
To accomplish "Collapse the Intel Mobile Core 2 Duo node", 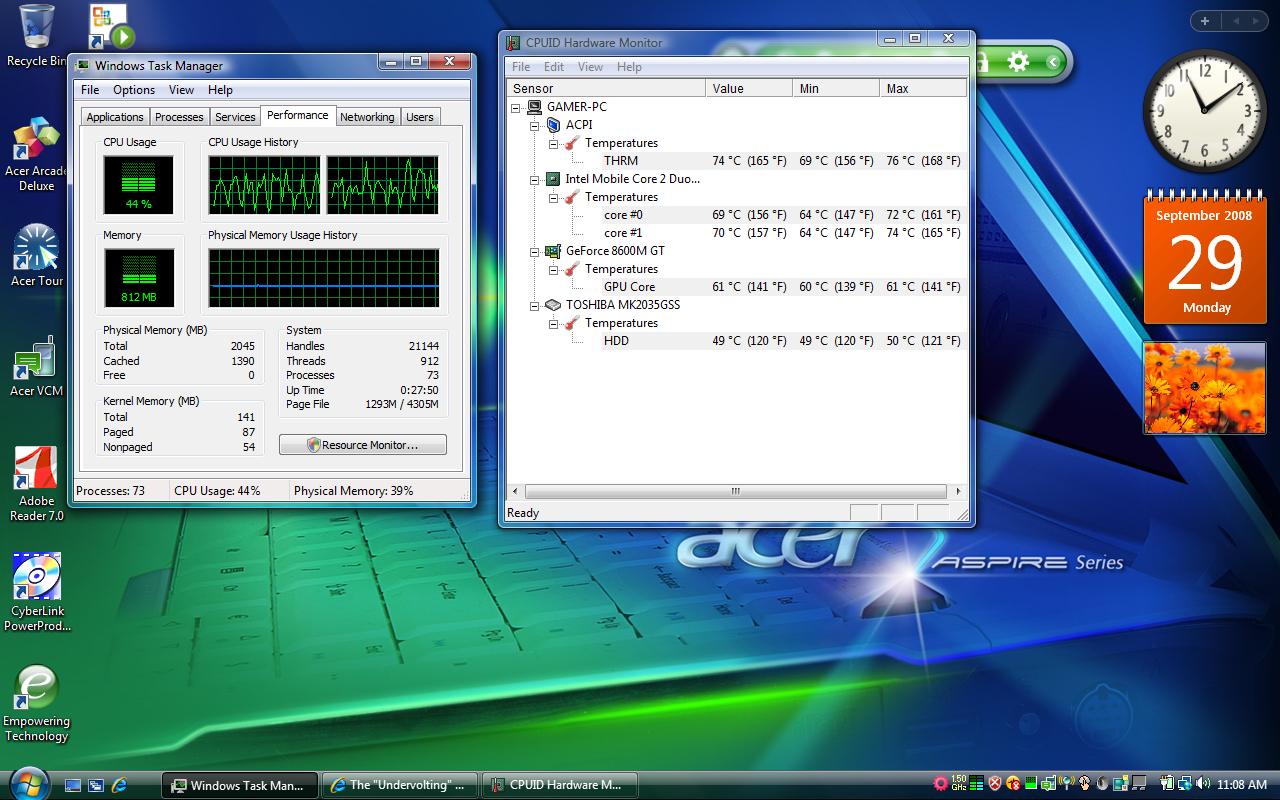I will 536,179.
